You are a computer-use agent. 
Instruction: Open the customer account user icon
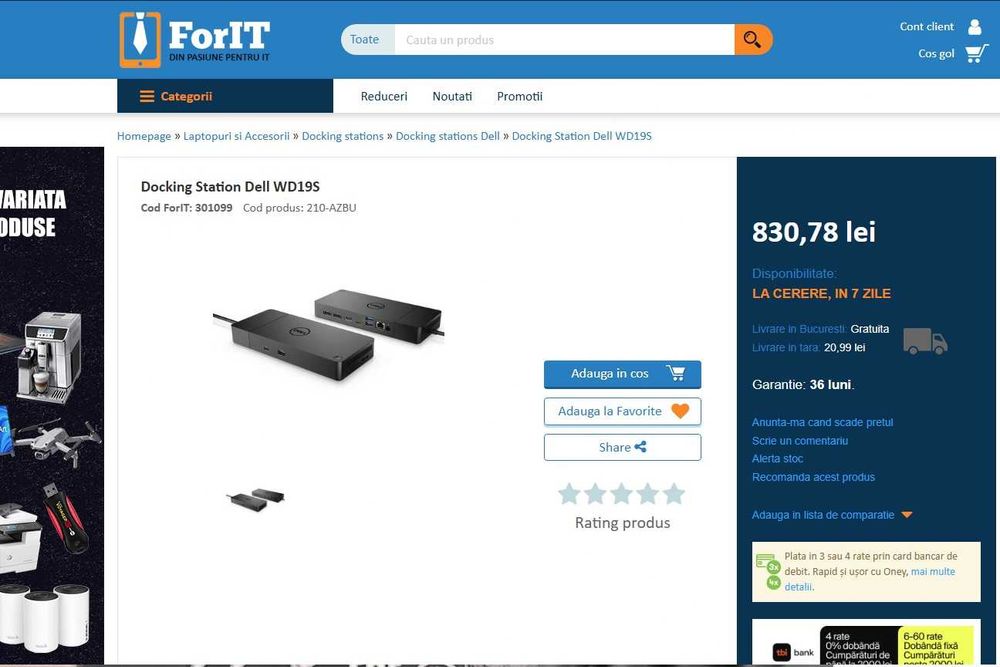pos(974,27)
